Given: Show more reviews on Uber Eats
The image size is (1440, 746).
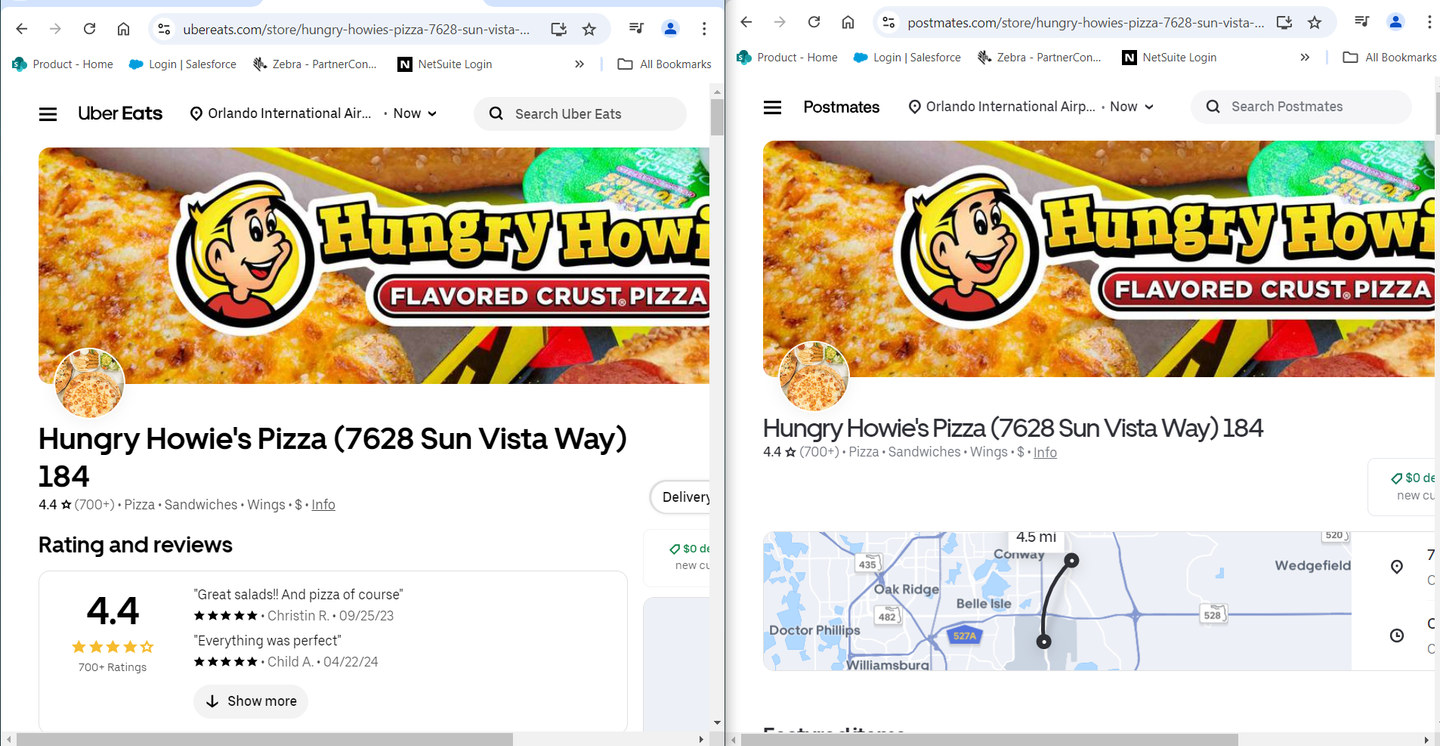Looking at the screenshot, I should pos(251,701).
